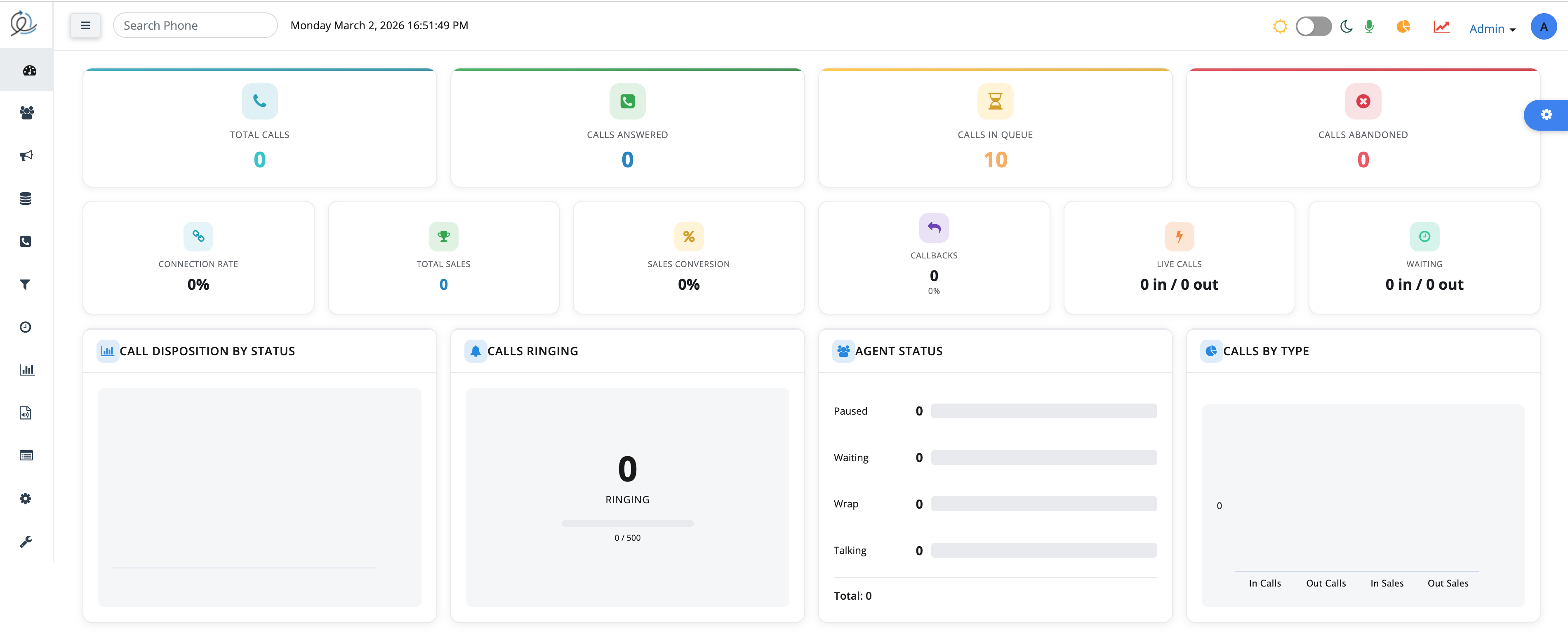Open the list table icon in sidebar
1568x643 pixels.
point(26,455)
